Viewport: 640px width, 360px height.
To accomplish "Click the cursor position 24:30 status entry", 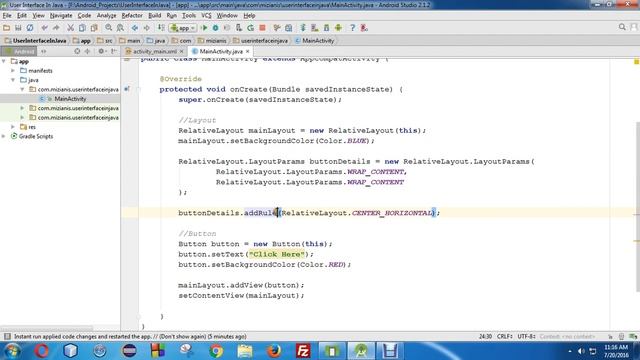I will (x=485, y=337).
